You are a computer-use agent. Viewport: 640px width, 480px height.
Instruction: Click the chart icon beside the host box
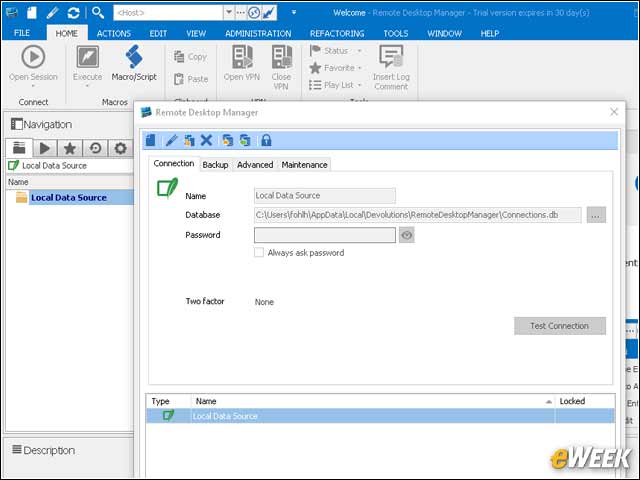tap(269, 13)
